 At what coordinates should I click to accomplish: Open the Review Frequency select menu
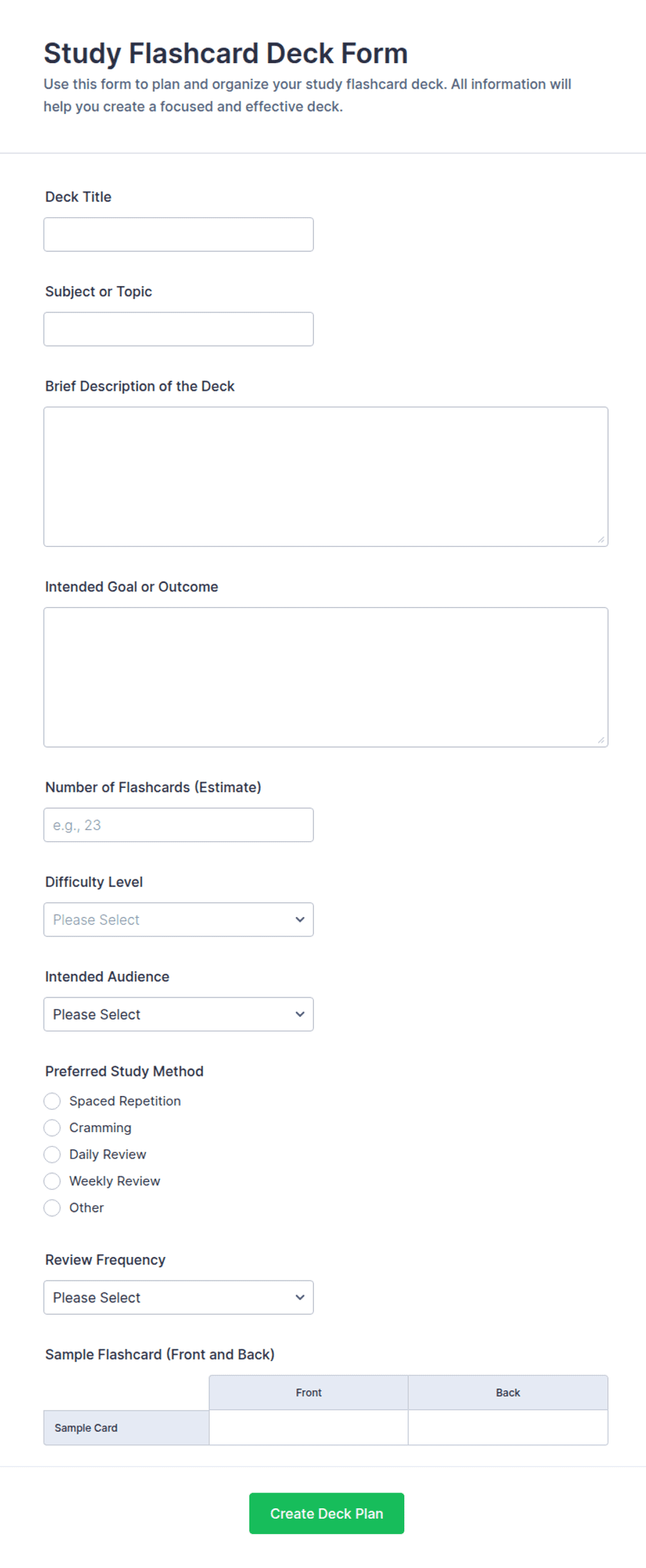tap(179, 1297)
